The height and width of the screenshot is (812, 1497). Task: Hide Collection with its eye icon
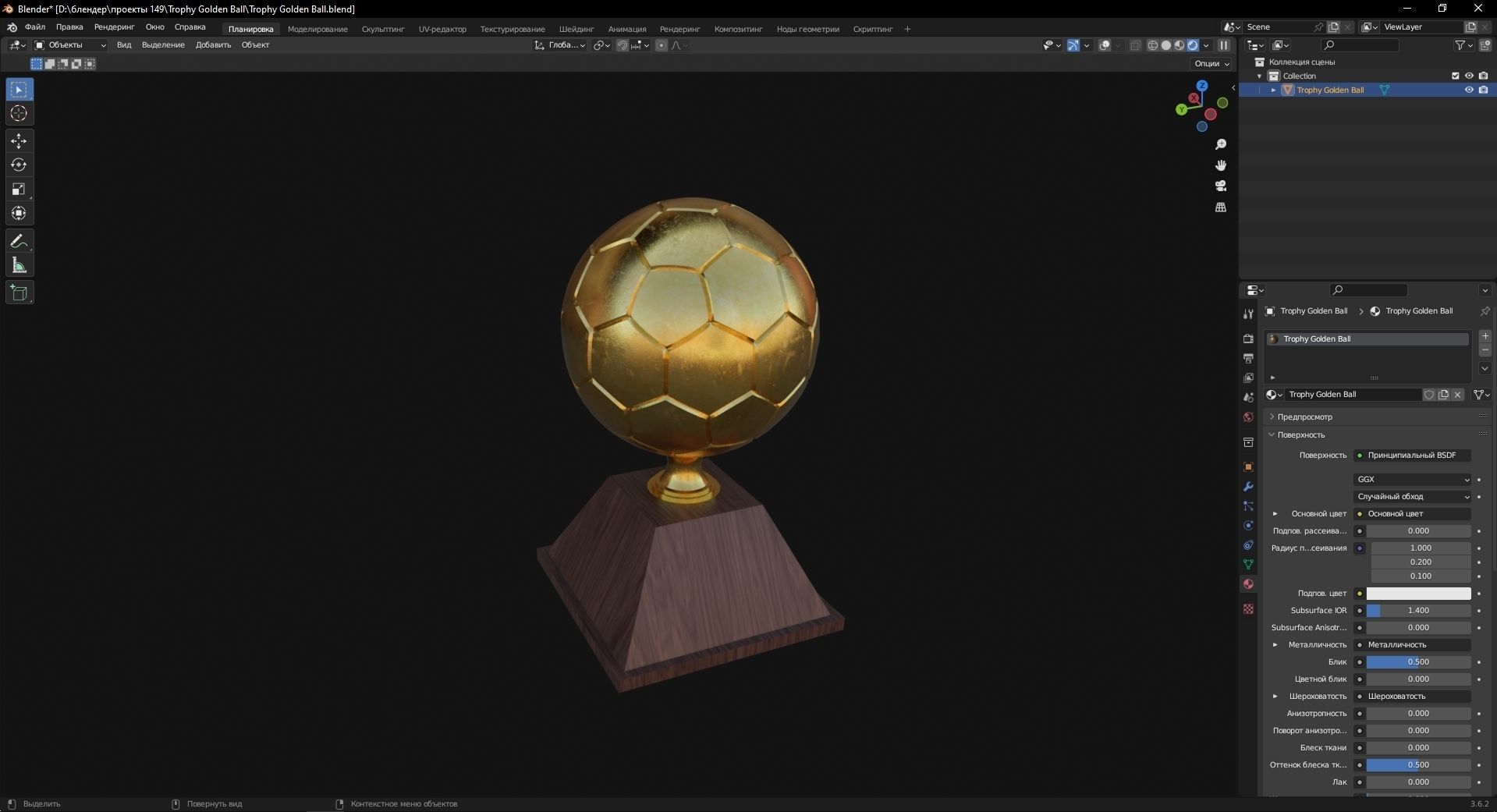(x=1469, y=76)
